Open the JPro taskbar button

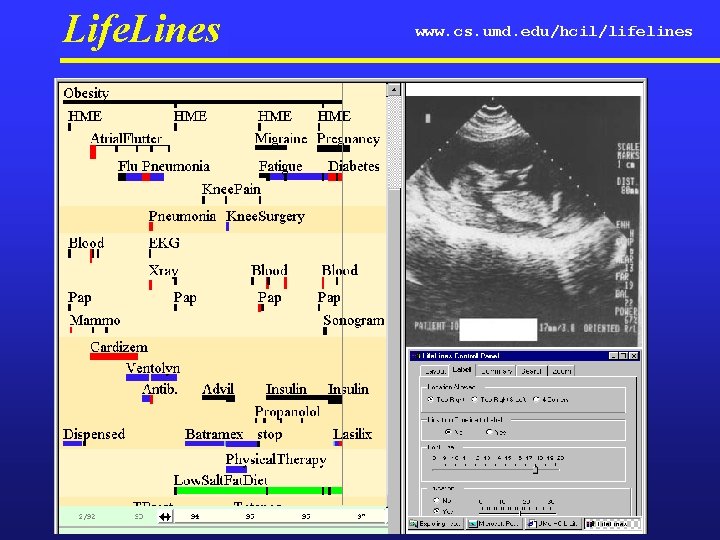tap(555, 523)
